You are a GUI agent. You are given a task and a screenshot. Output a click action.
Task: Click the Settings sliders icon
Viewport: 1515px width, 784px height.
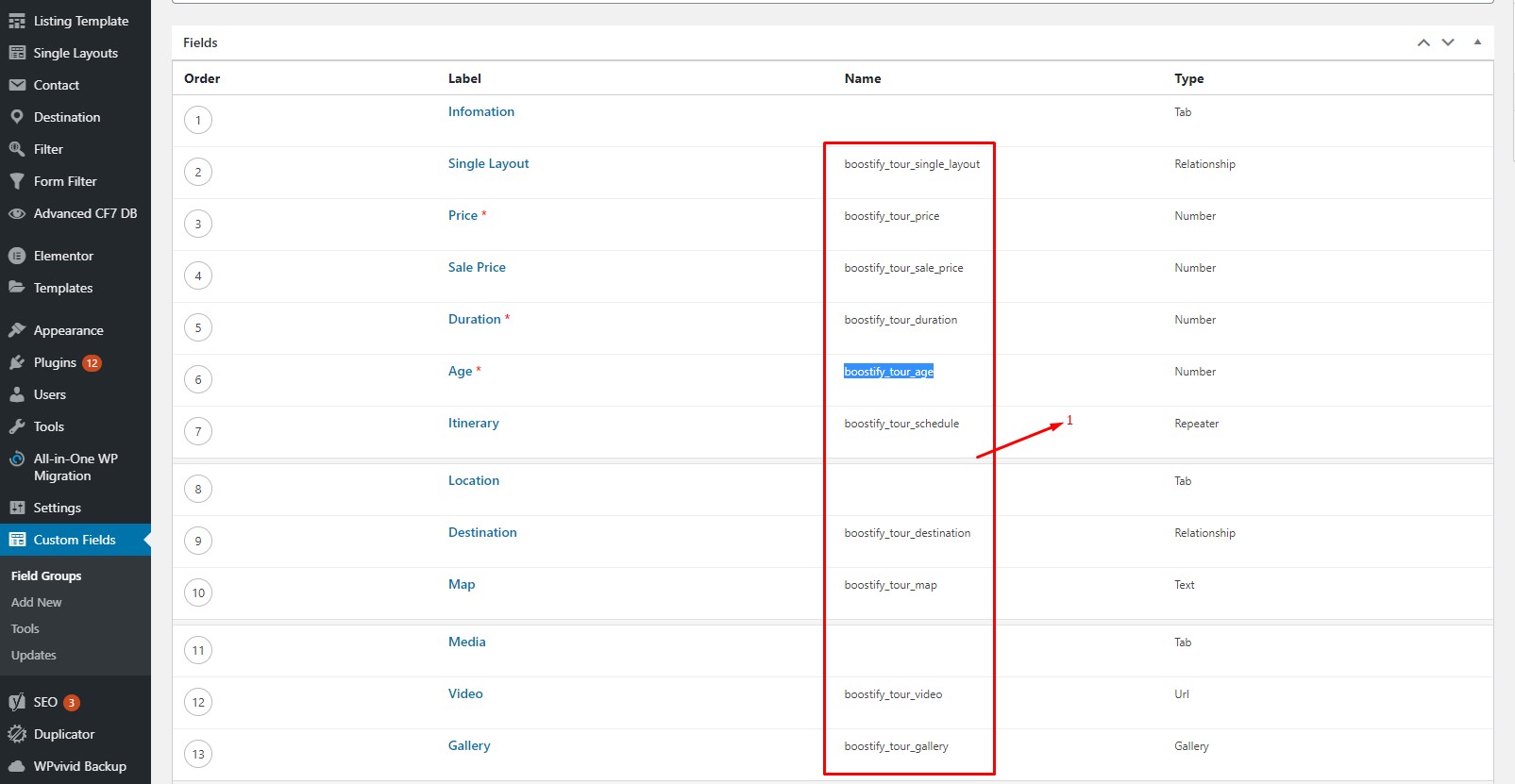[x=17, y=508]
